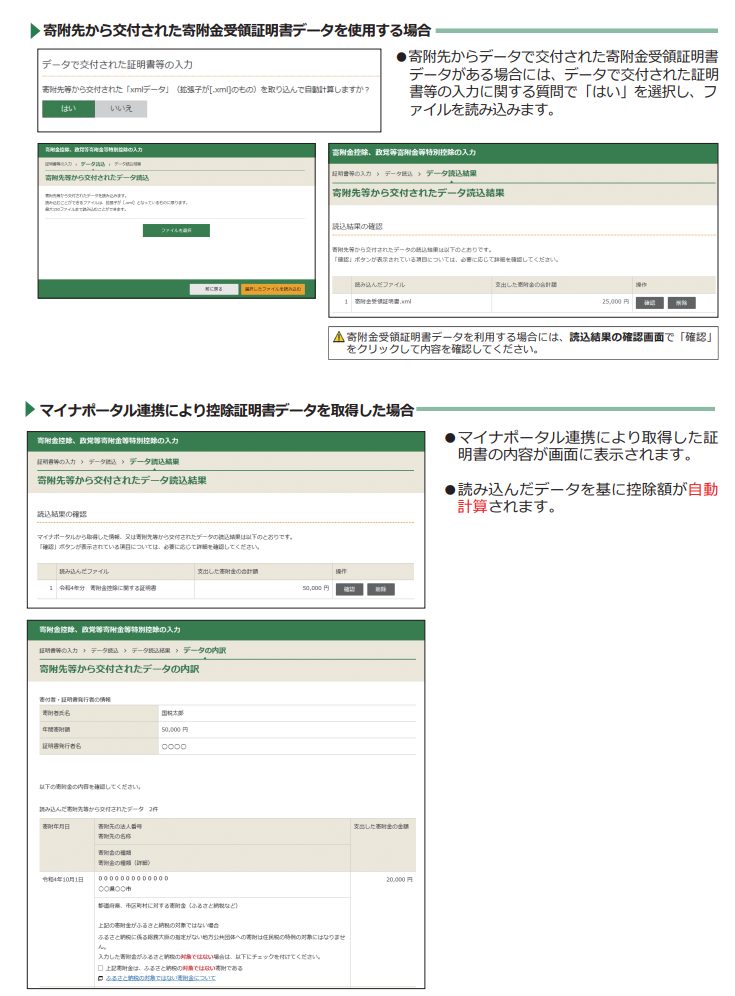The image size is (735, 996).
Task: Tick the ふるさと納税の対象ではない寄附 checkbox
Action: (100, 968)
